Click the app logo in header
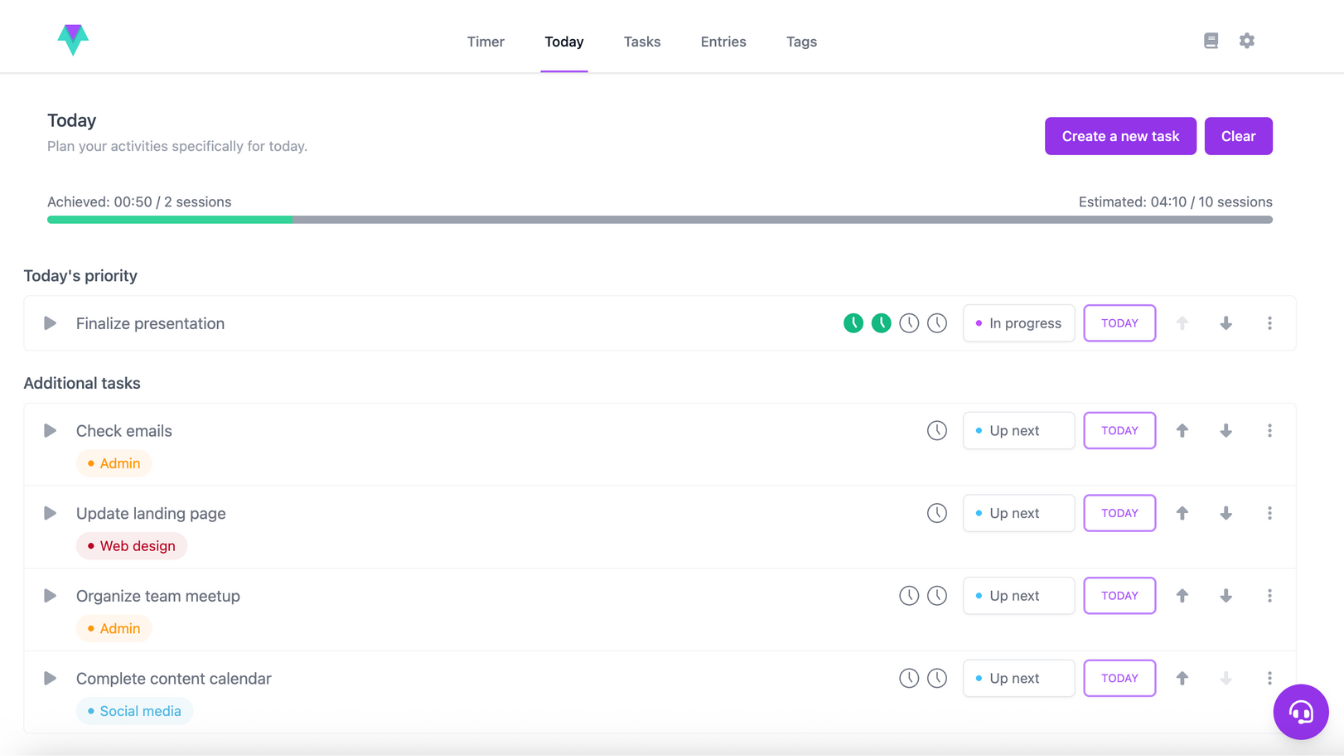The height and width of the screenshot is (756, 1344). click(x=73, y=40)
